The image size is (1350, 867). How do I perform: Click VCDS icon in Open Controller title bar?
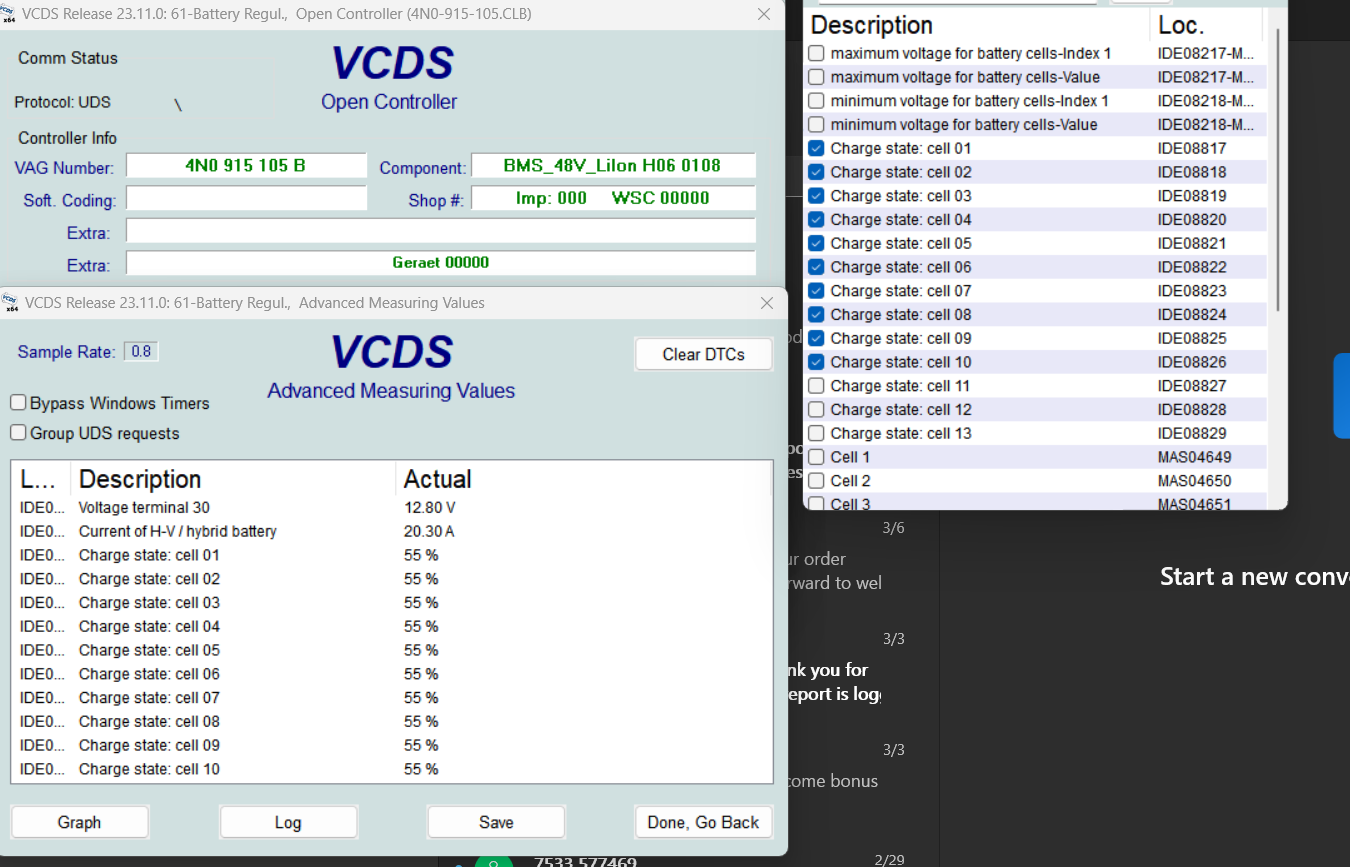[10, 14]
